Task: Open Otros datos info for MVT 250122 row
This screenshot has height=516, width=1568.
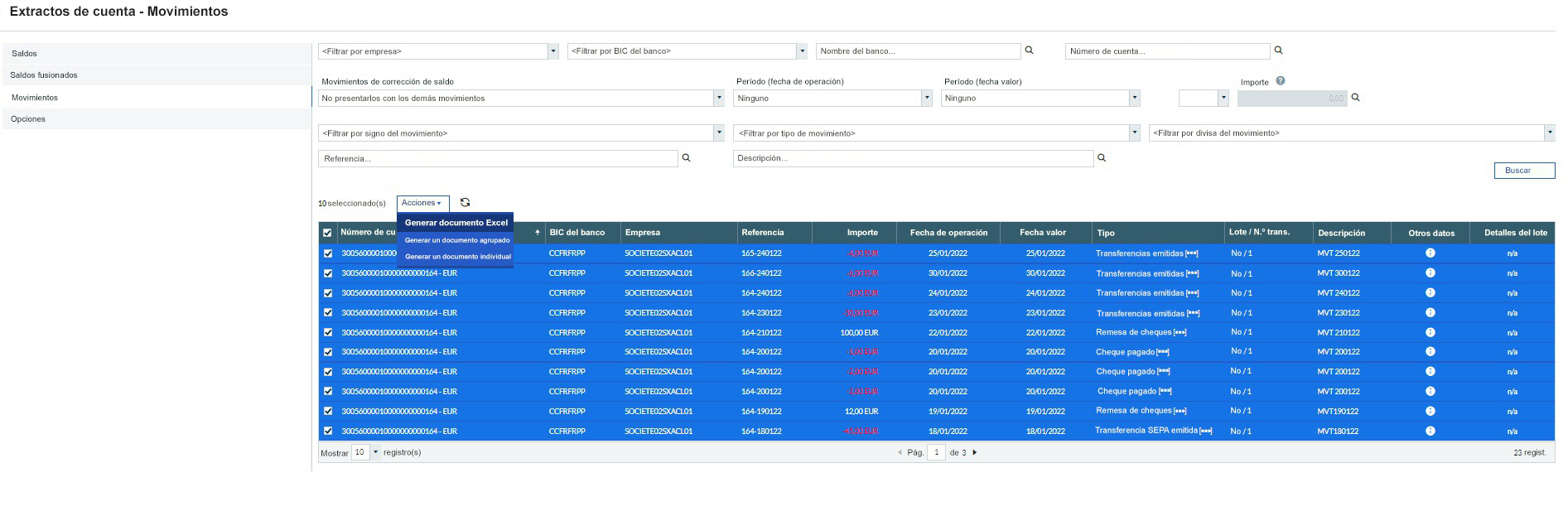Action: [x=1430, y=253]
